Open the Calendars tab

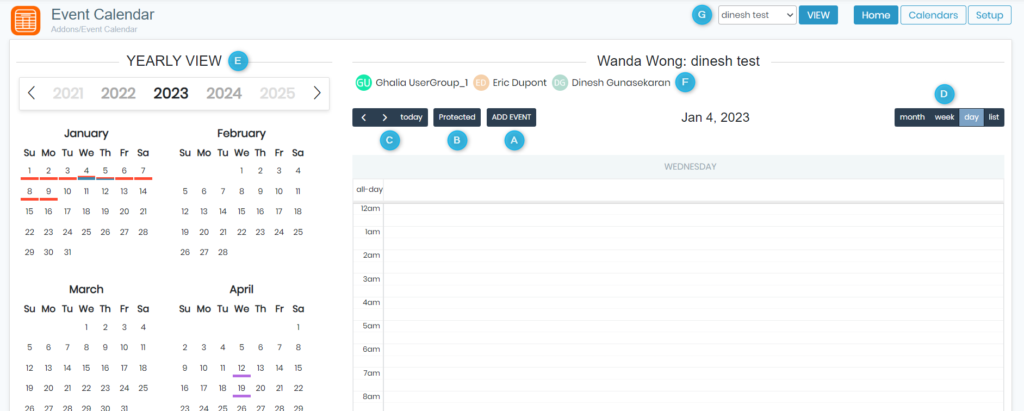[933, 14]
